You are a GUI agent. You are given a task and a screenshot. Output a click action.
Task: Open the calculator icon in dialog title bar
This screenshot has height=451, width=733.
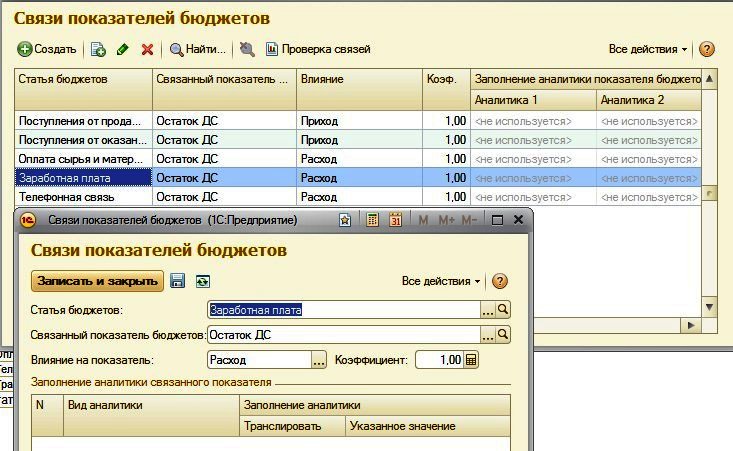(372, 219)
